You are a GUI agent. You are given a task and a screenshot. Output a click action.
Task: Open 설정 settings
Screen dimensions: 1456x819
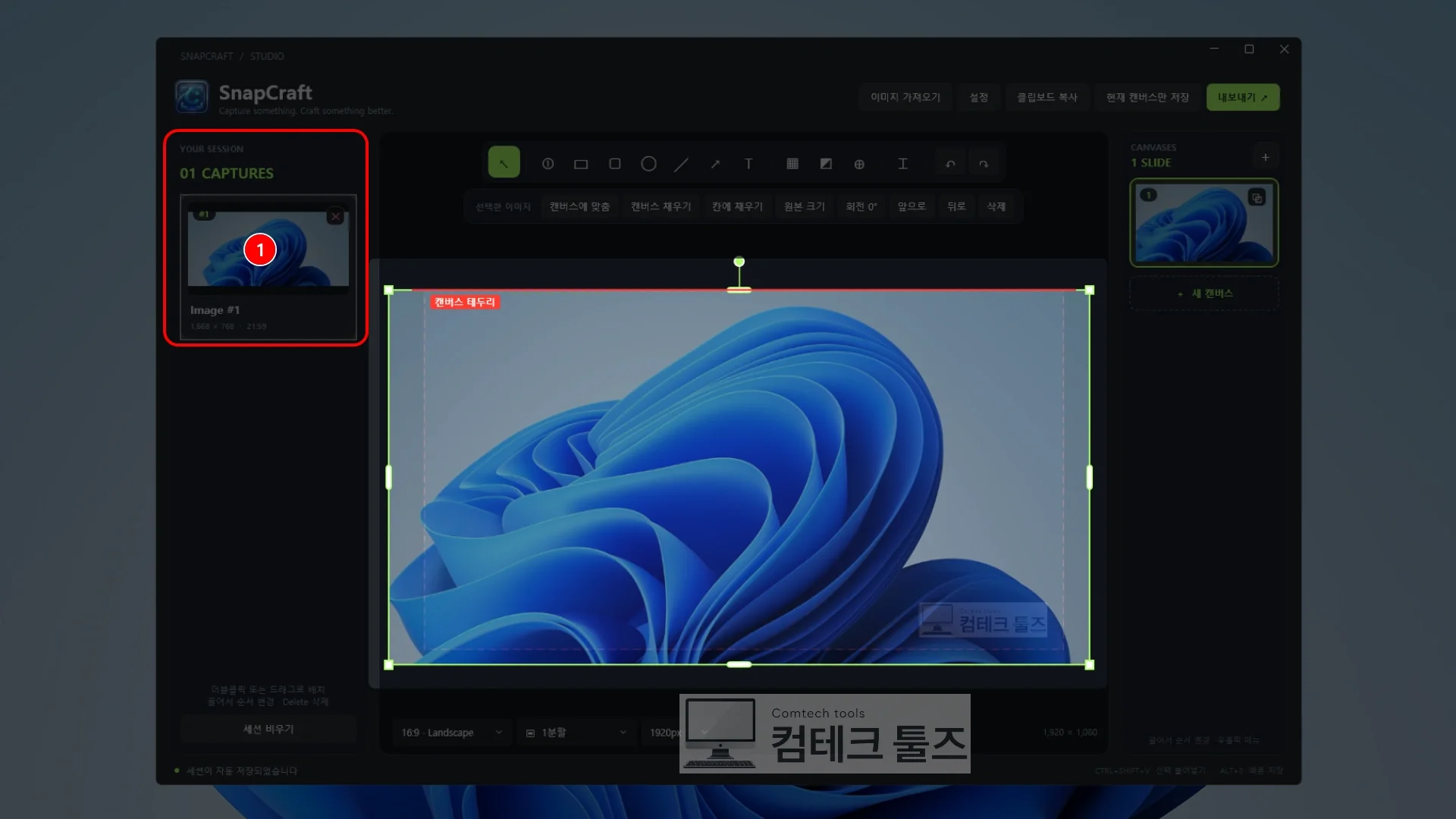(x=978, y=97)
